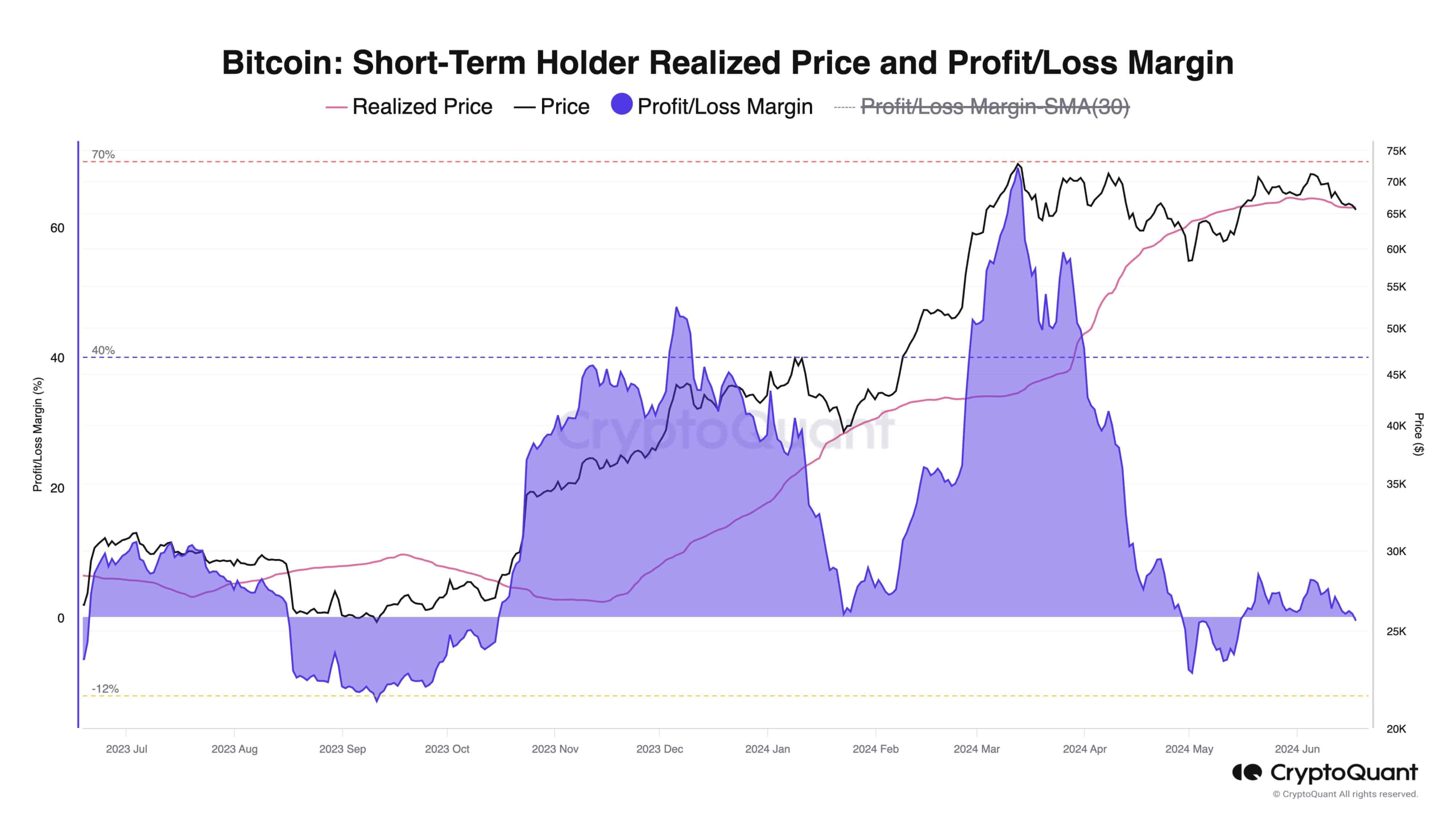Select the 2024 Mar x-axis label
Image resolution: width=1456 pixels, height=819 pixels.
(977, 749)
